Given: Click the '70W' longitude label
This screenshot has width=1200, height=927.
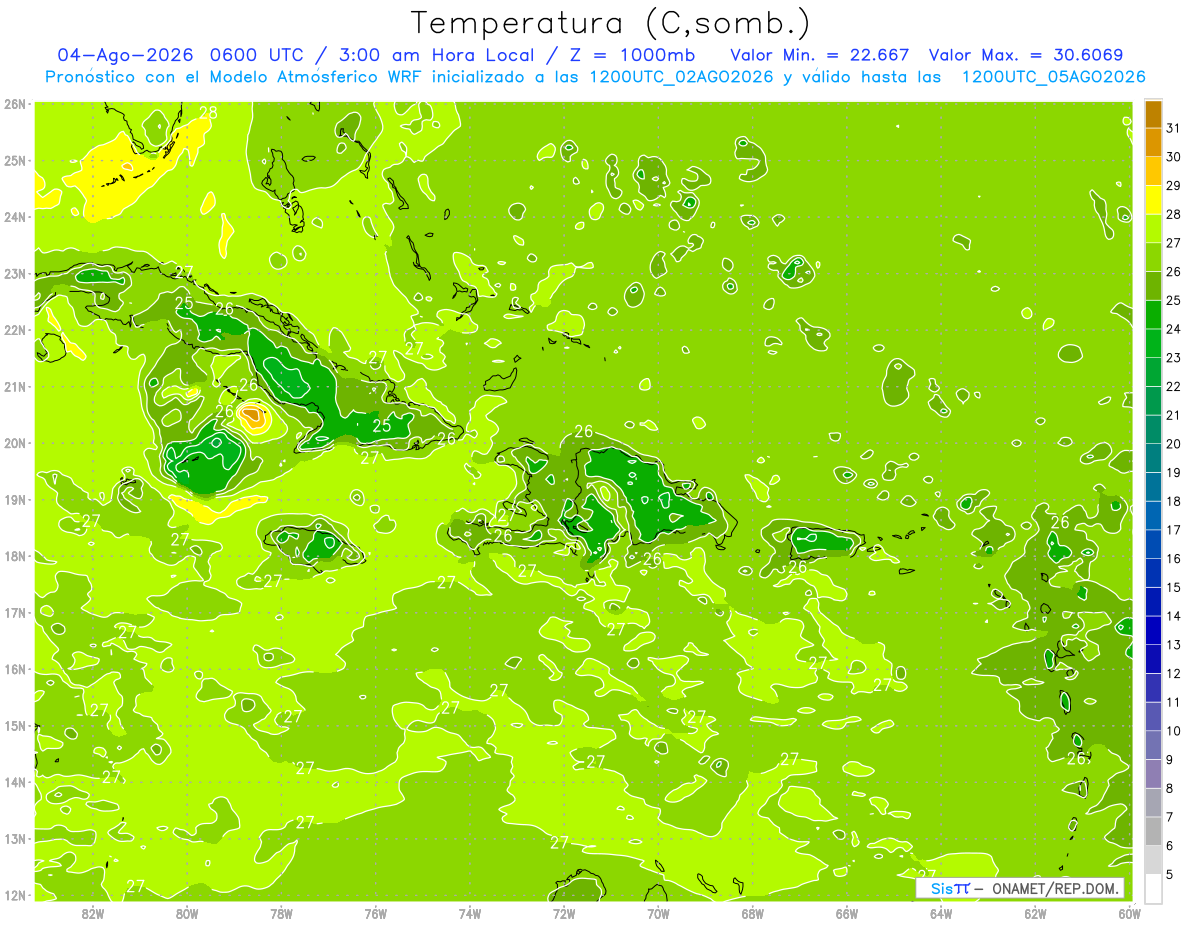Looking at the screenshot, I should point(658,913).
